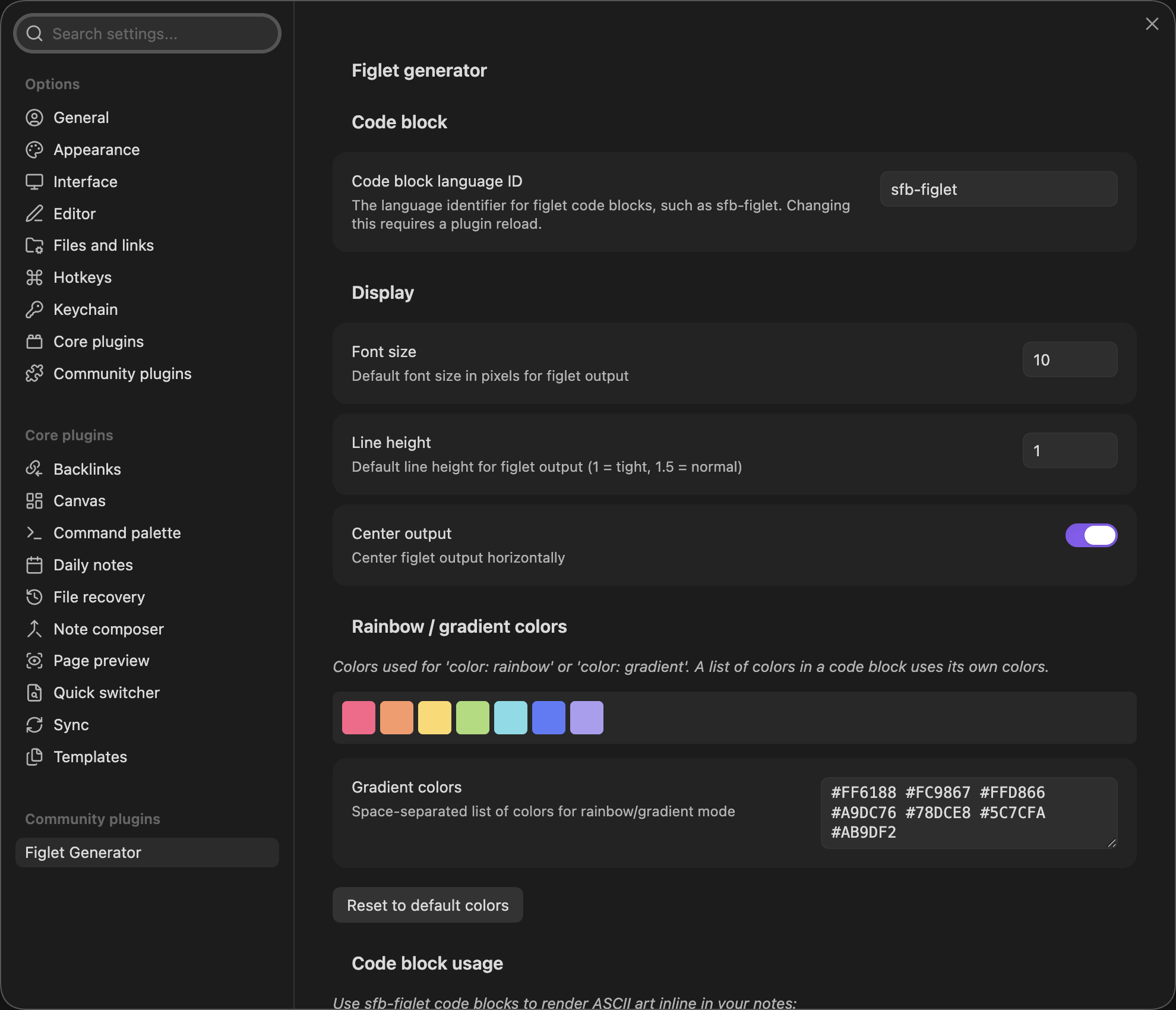Click the Sync arrows icon
1176x1010 pixels.
pyautogui.click(x=34, y=725)
